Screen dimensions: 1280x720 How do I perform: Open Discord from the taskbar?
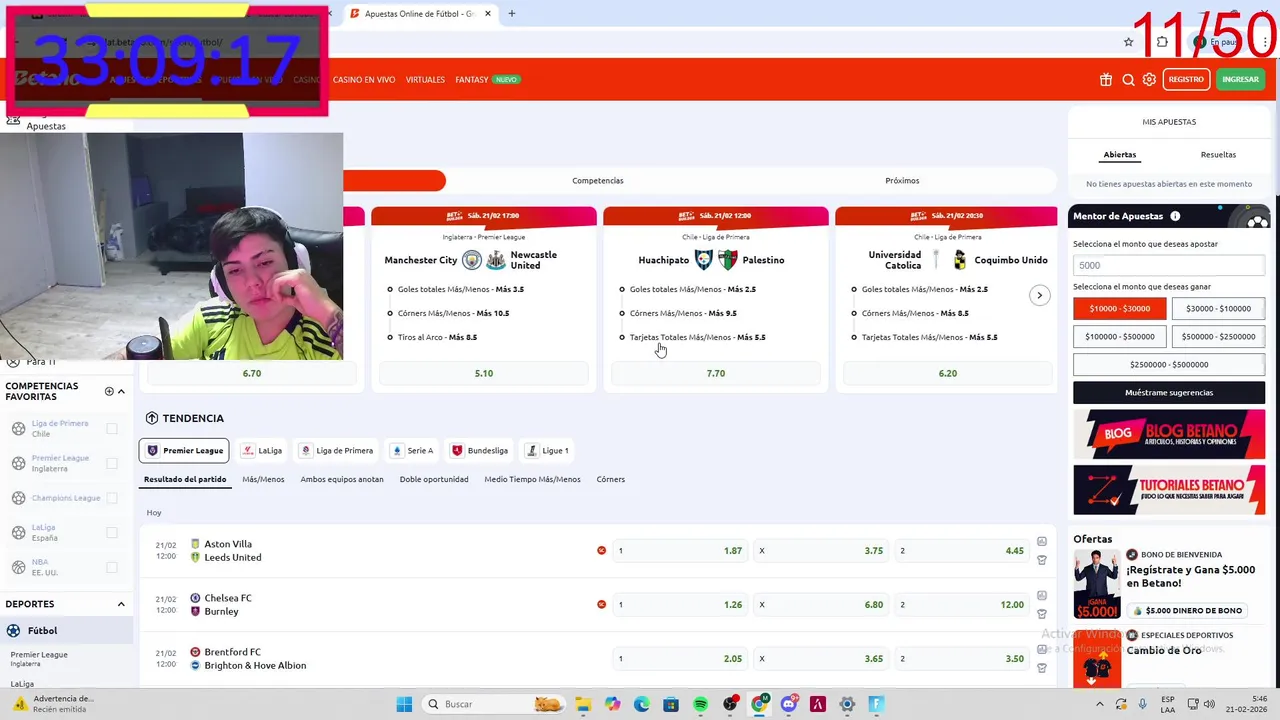click(788, 704)
